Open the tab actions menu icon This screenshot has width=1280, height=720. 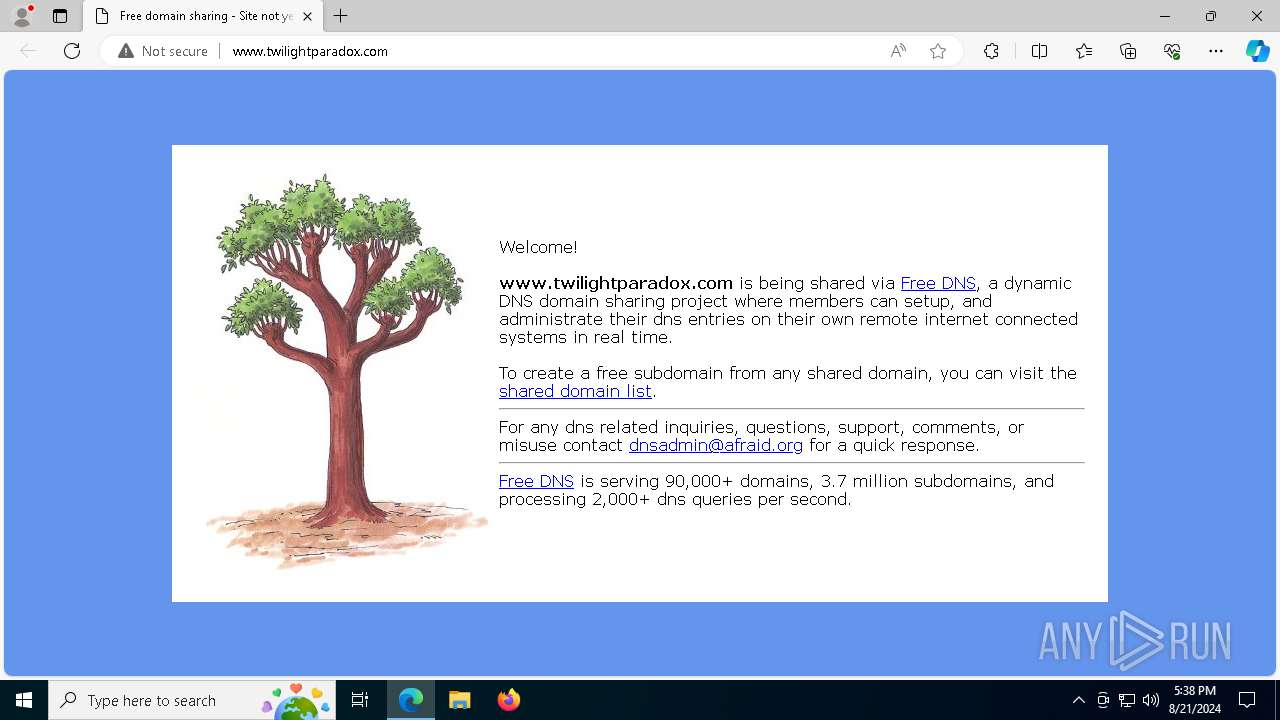click(60, 16)
